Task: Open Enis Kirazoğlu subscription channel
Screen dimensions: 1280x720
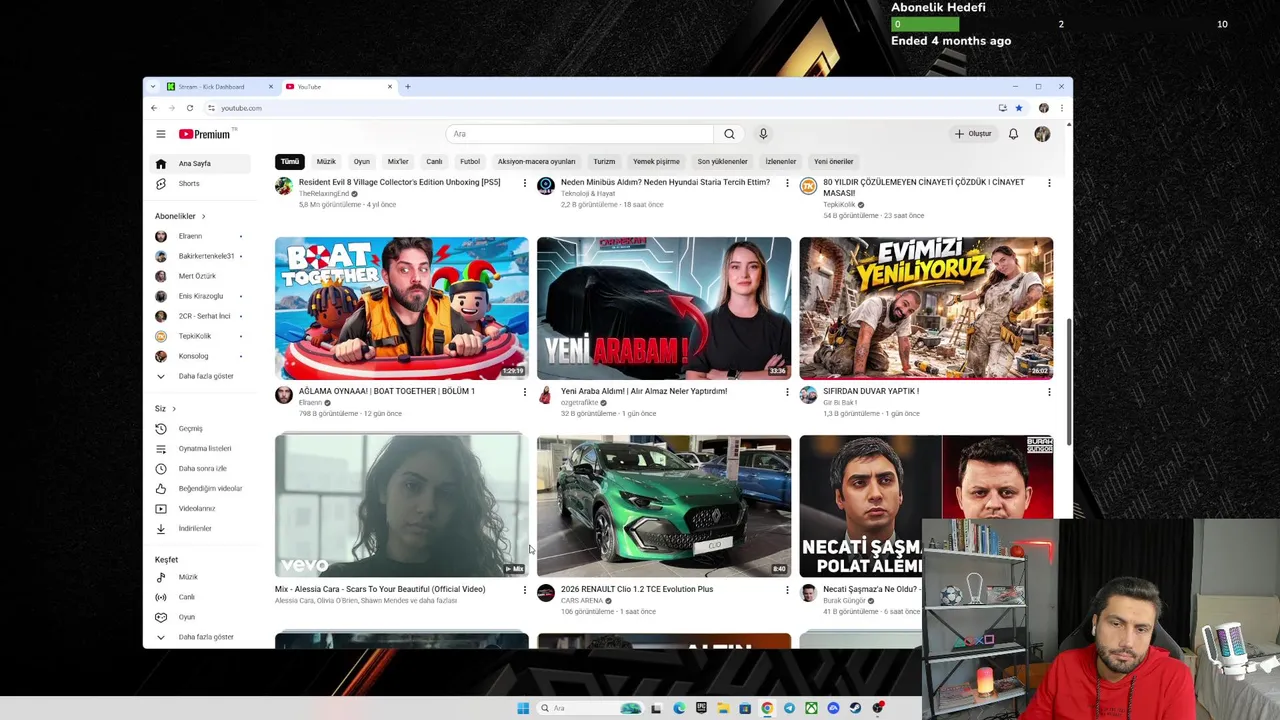Action: point(201,296)
